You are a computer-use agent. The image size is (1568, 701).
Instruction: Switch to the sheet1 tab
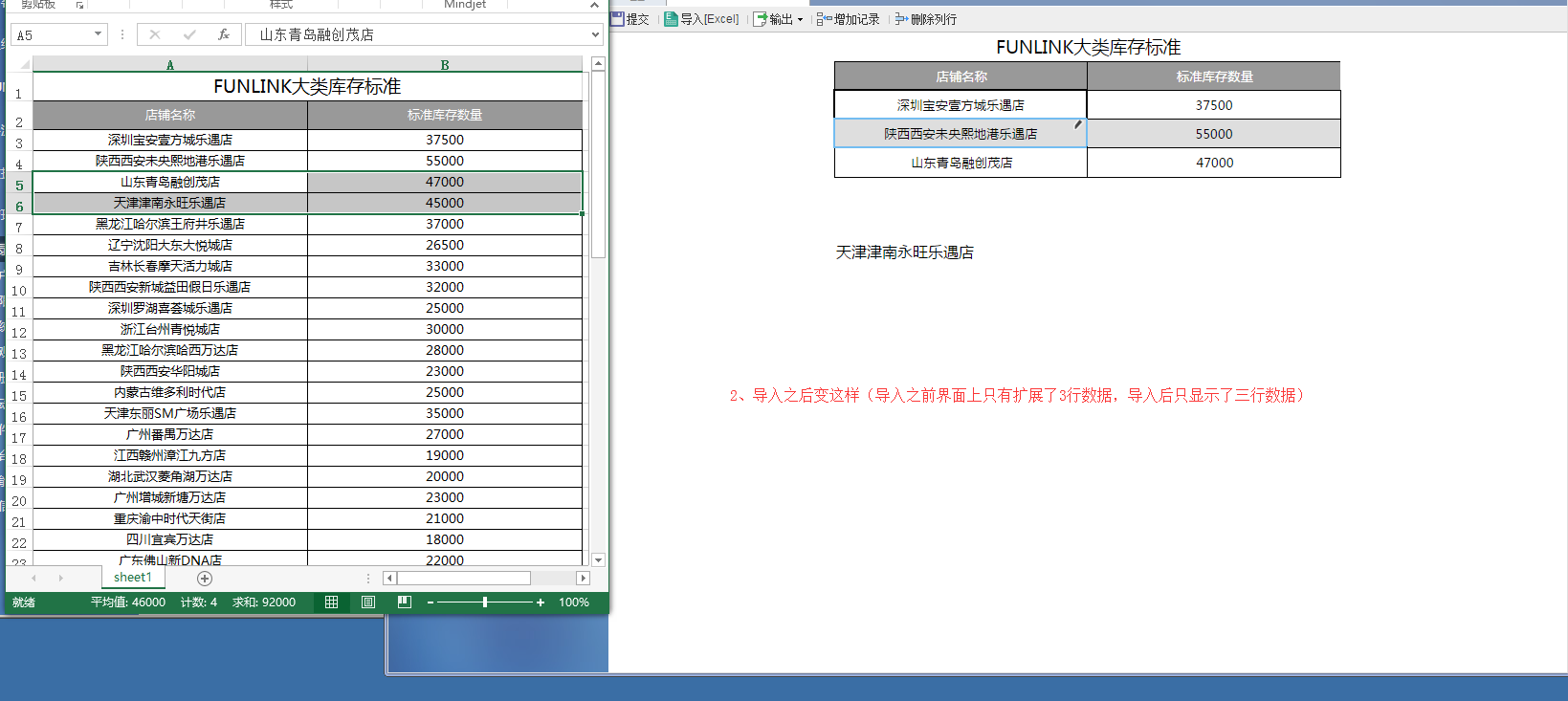132,578
